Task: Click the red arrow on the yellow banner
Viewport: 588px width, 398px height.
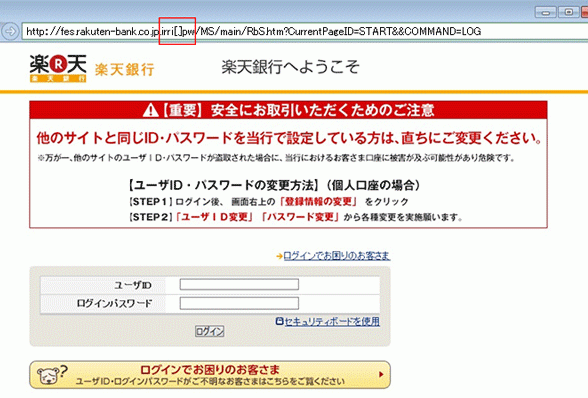Action: click(x=381, y=374)
